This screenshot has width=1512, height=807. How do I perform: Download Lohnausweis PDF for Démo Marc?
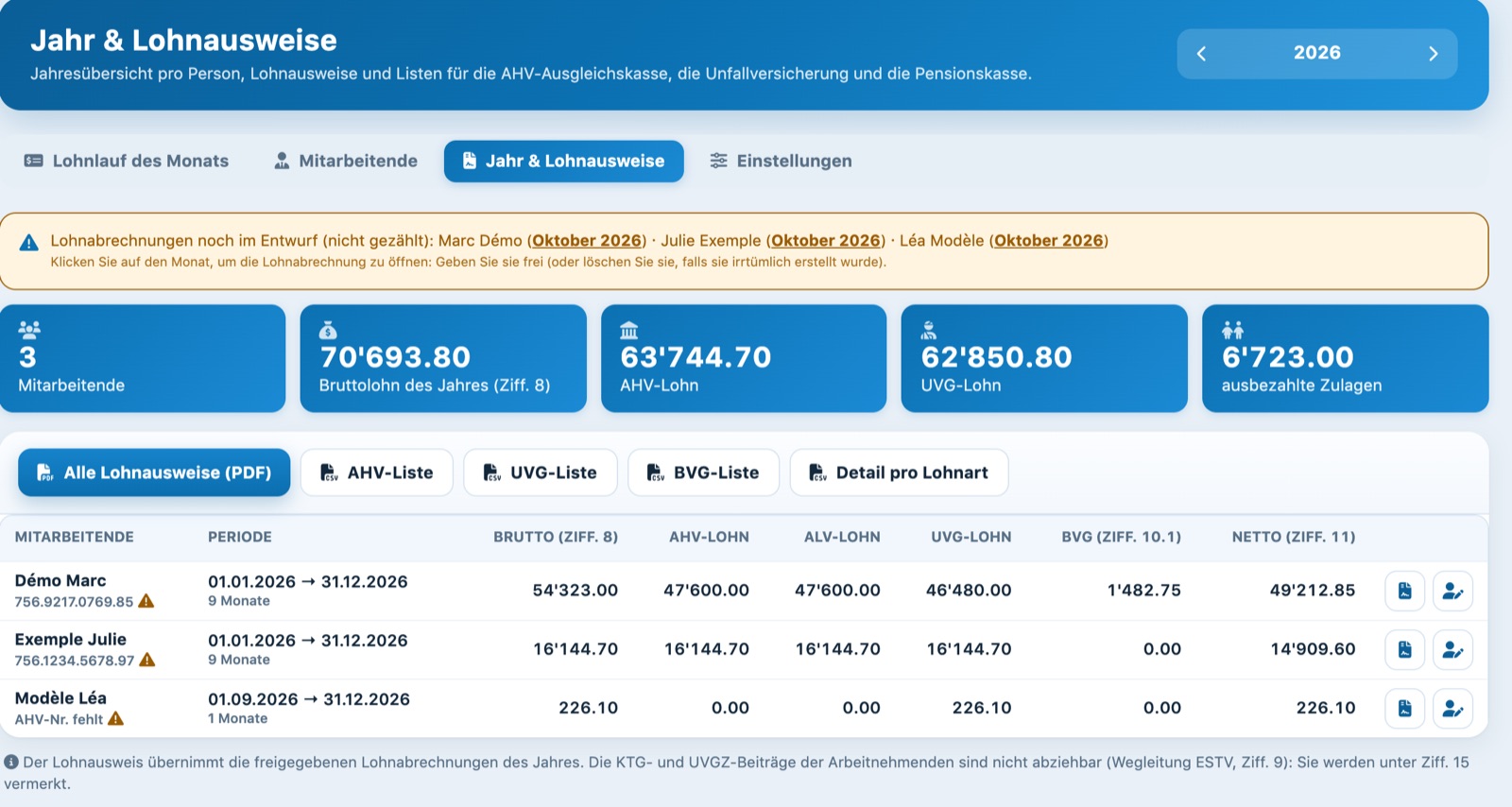coord(1405,591)
